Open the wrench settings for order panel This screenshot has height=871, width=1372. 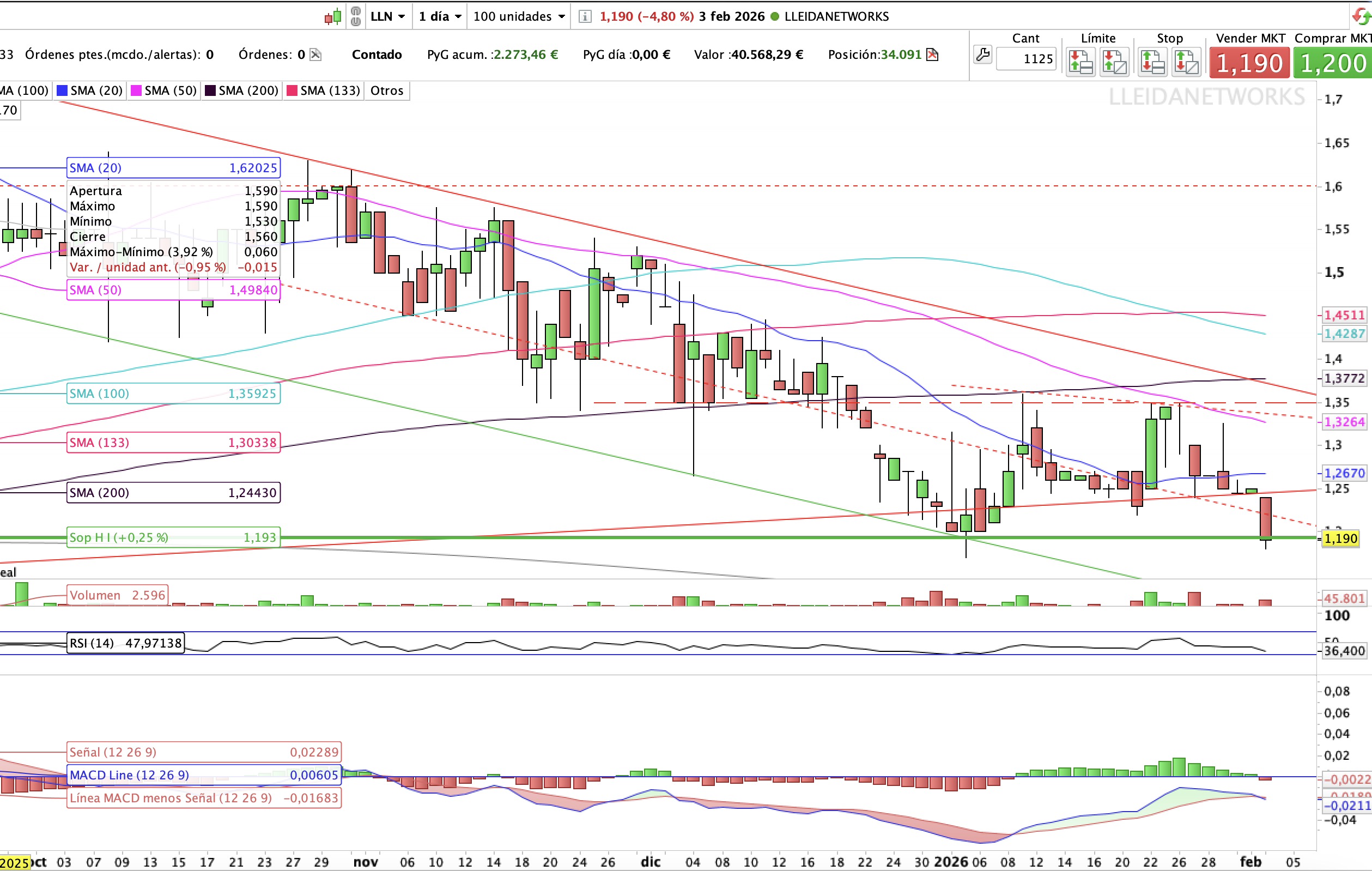click(x=982, y=55)
